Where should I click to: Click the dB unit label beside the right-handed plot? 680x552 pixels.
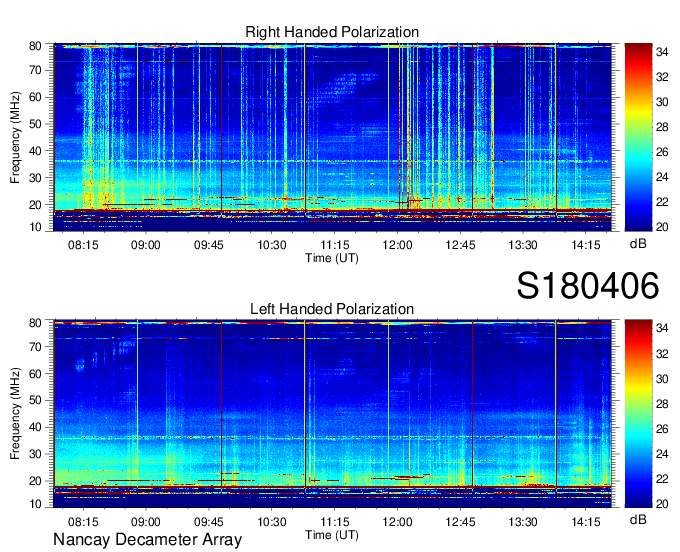(x=638, y=244)
